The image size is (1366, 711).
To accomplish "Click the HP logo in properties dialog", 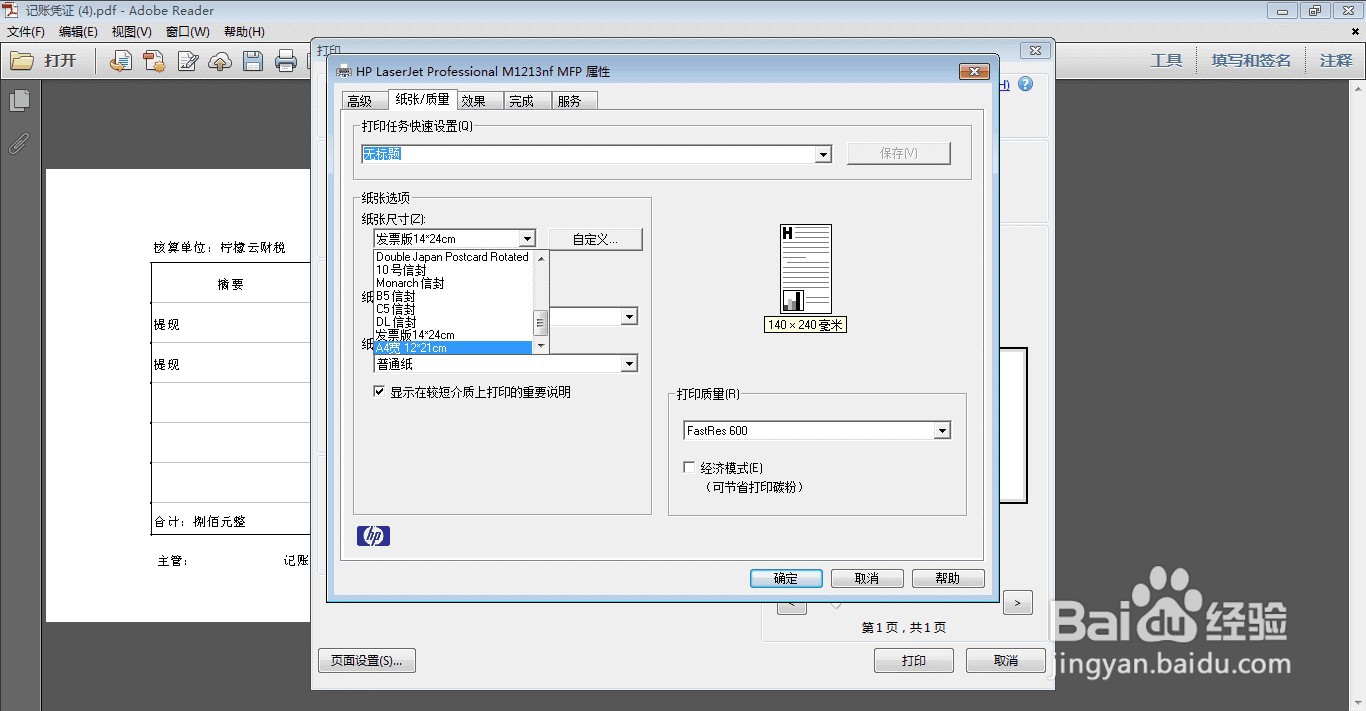I will click(373, 536).
